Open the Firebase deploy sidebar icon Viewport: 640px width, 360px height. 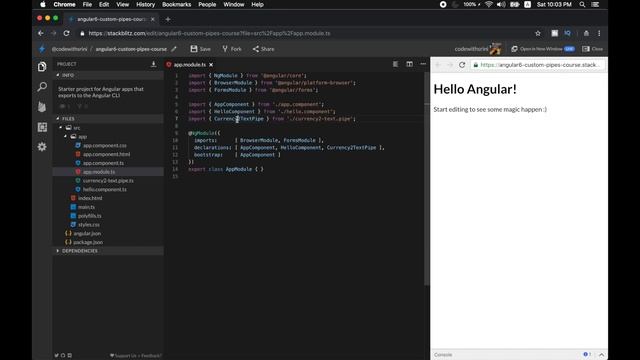tap(42, 107)
